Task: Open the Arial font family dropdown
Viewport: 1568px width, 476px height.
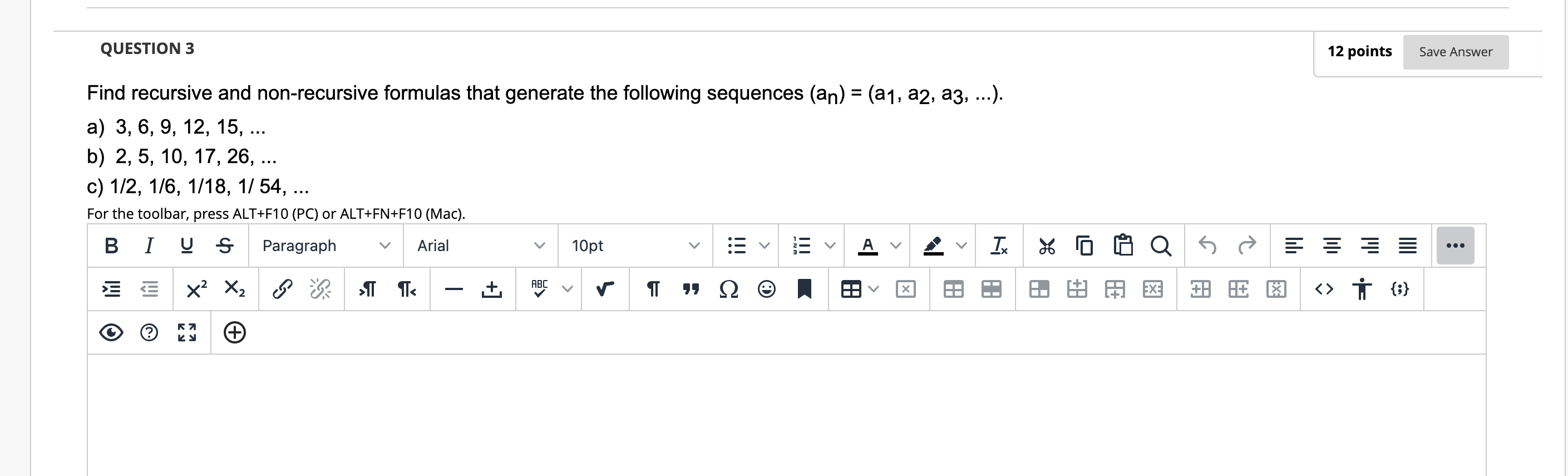Action: [x=480, y=246]
